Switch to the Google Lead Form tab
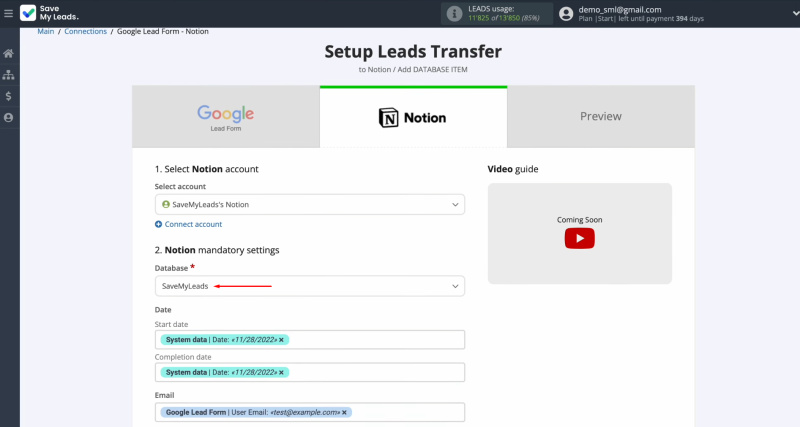 (x=226, y=116)
